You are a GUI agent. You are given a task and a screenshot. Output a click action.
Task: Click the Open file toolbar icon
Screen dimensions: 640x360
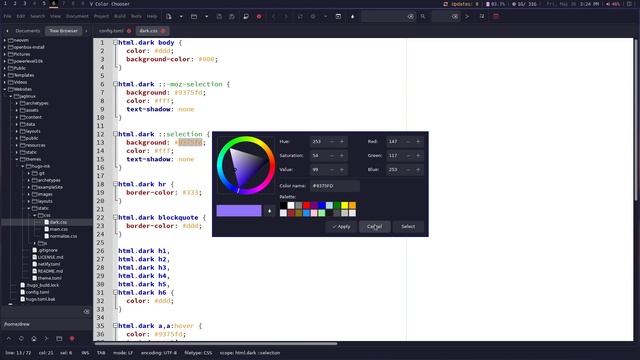coord(194,17)
